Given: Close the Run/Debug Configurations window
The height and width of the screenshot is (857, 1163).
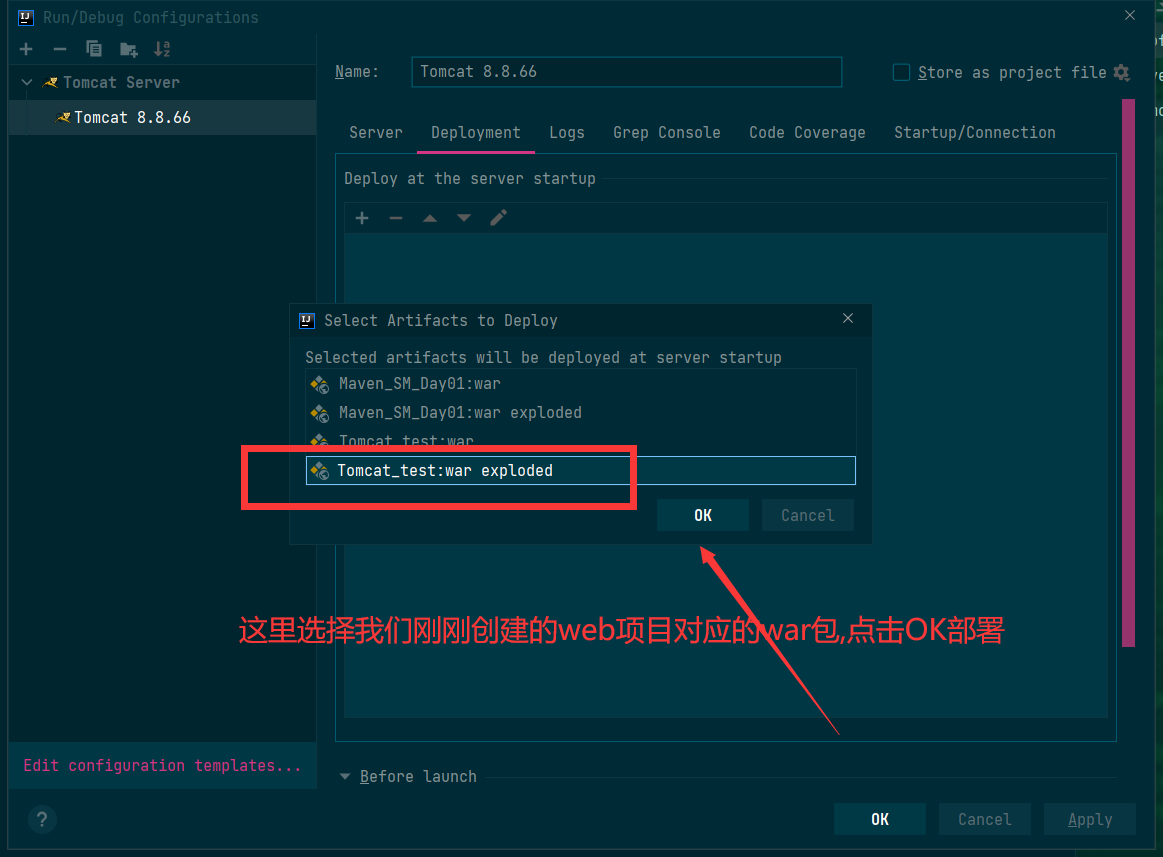Looking at the screenshot, I should coord(1130,16).
